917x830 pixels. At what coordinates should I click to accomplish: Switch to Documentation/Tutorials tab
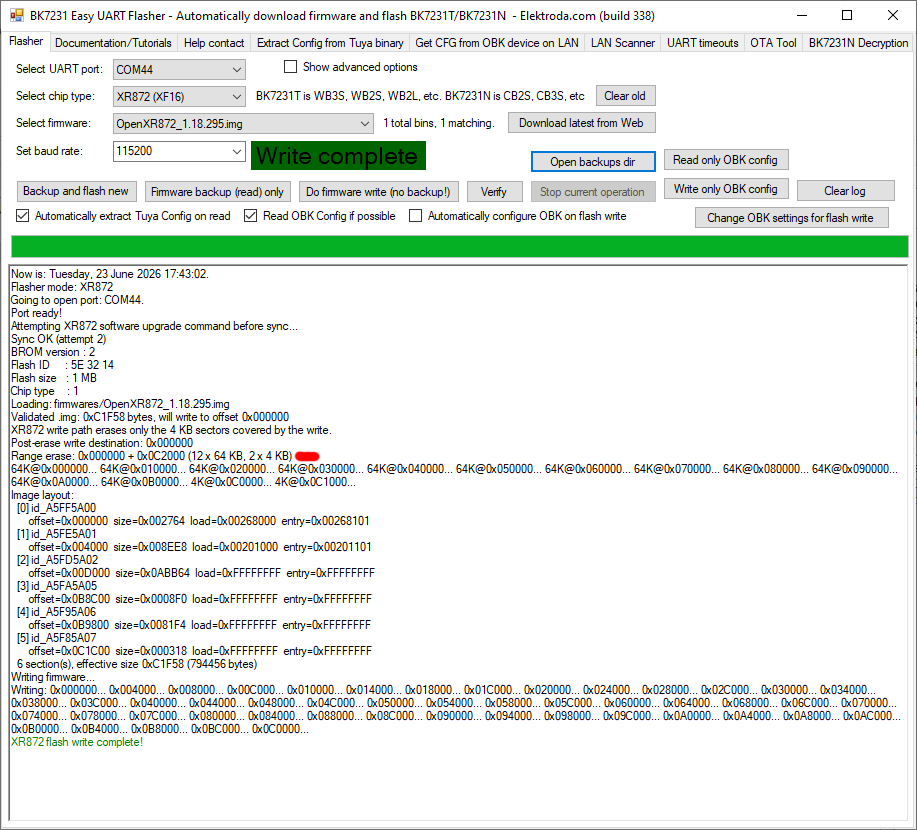(x=113, y=43)
